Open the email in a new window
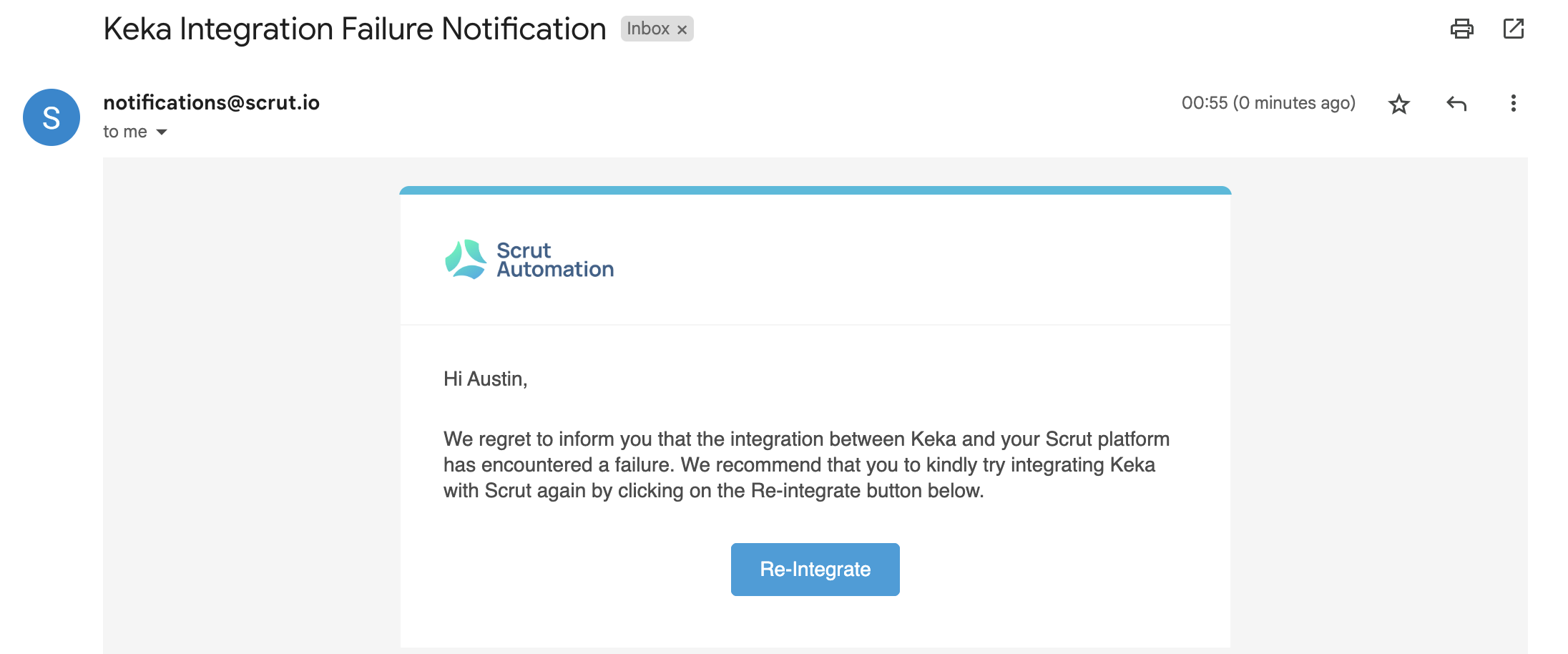Image resolution: width=1568 pixels, height=654 pixels. pos(1513,29)
